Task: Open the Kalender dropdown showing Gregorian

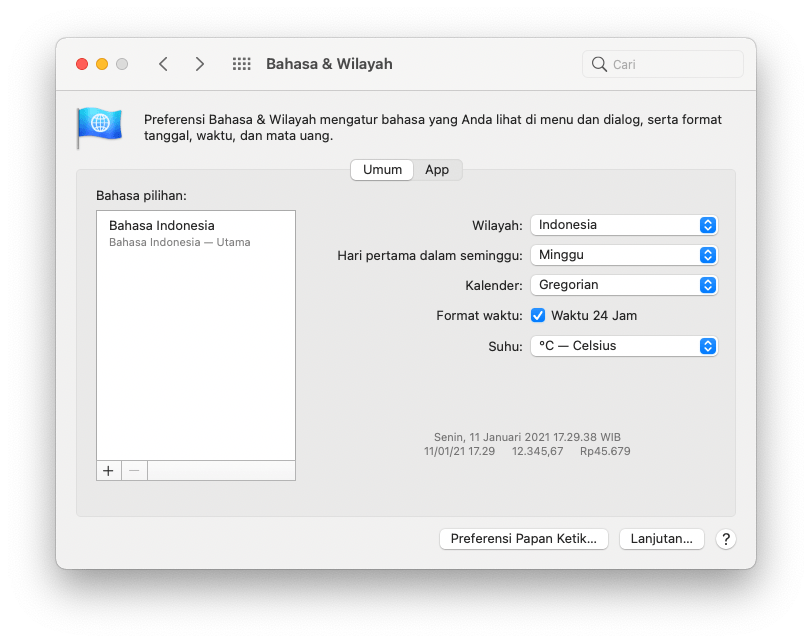Action: (x=623, y=285)
